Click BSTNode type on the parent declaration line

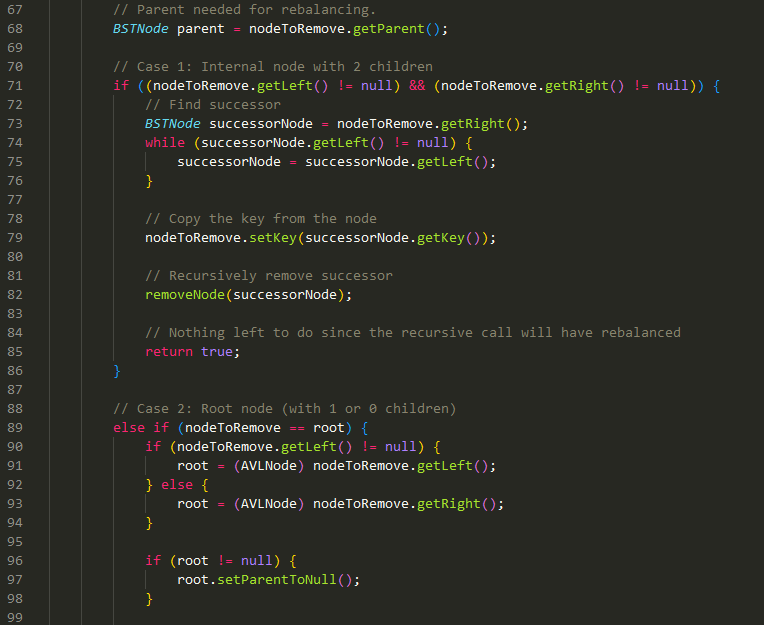click(140, 29)
